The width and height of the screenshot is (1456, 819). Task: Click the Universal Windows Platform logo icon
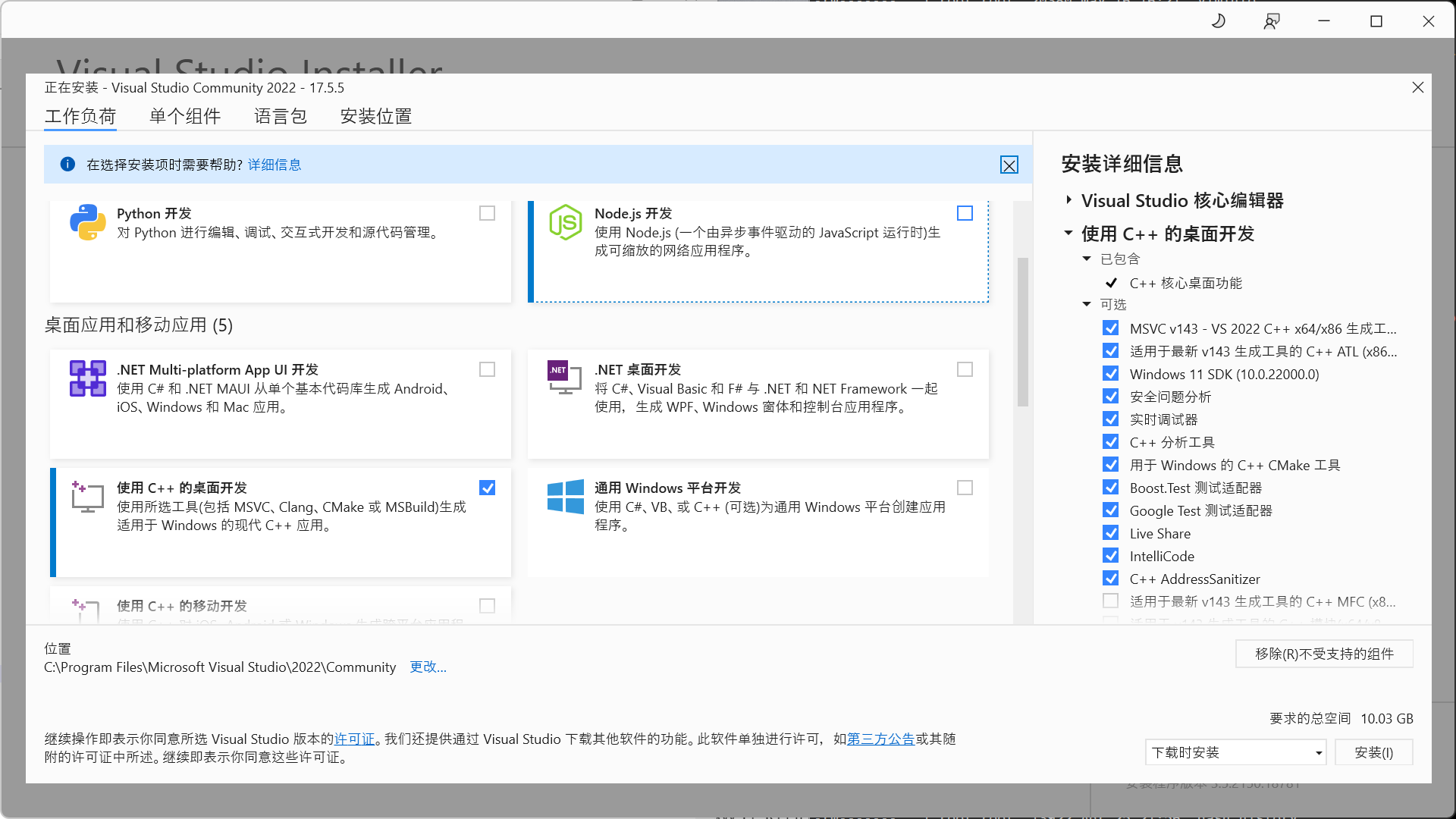tap(565, 497)
